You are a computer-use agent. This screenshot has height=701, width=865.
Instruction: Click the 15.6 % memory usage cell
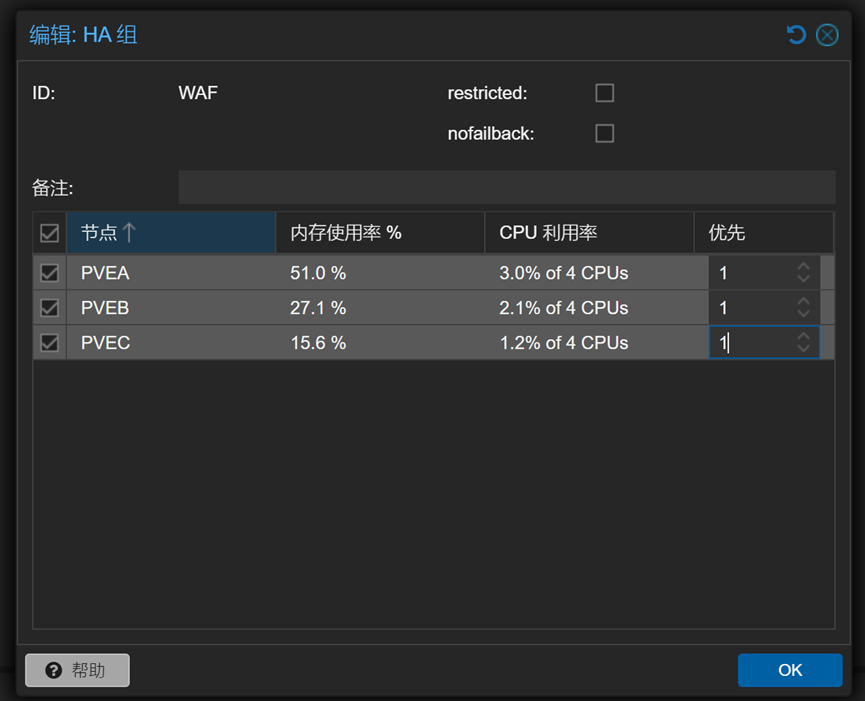pos(380,343)
